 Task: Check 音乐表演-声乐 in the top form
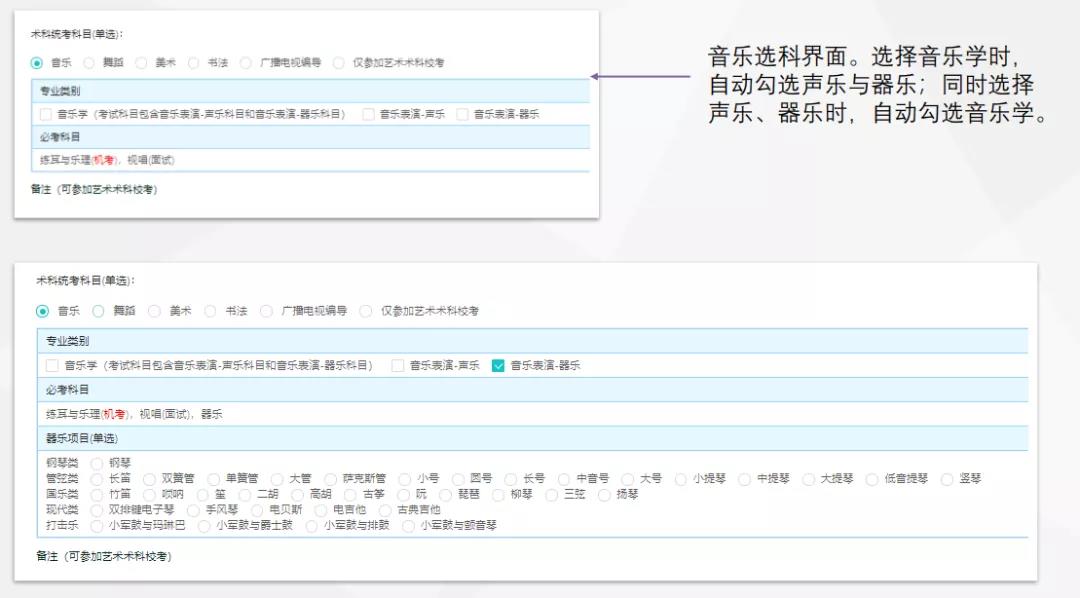[x=368, y=114]
